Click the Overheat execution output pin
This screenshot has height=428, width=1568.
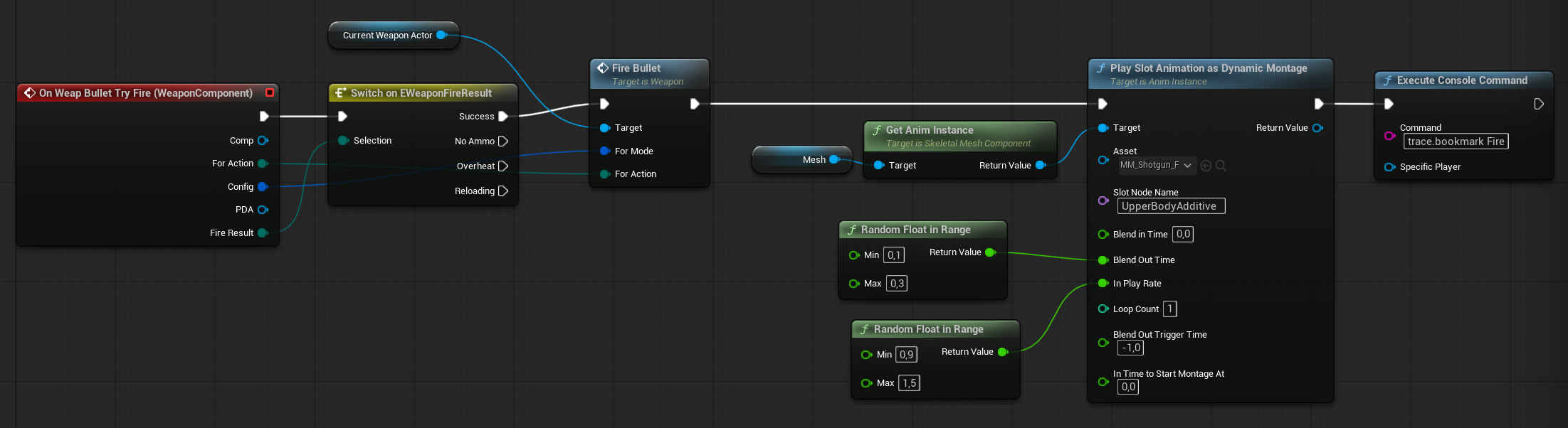coord(503,166)
